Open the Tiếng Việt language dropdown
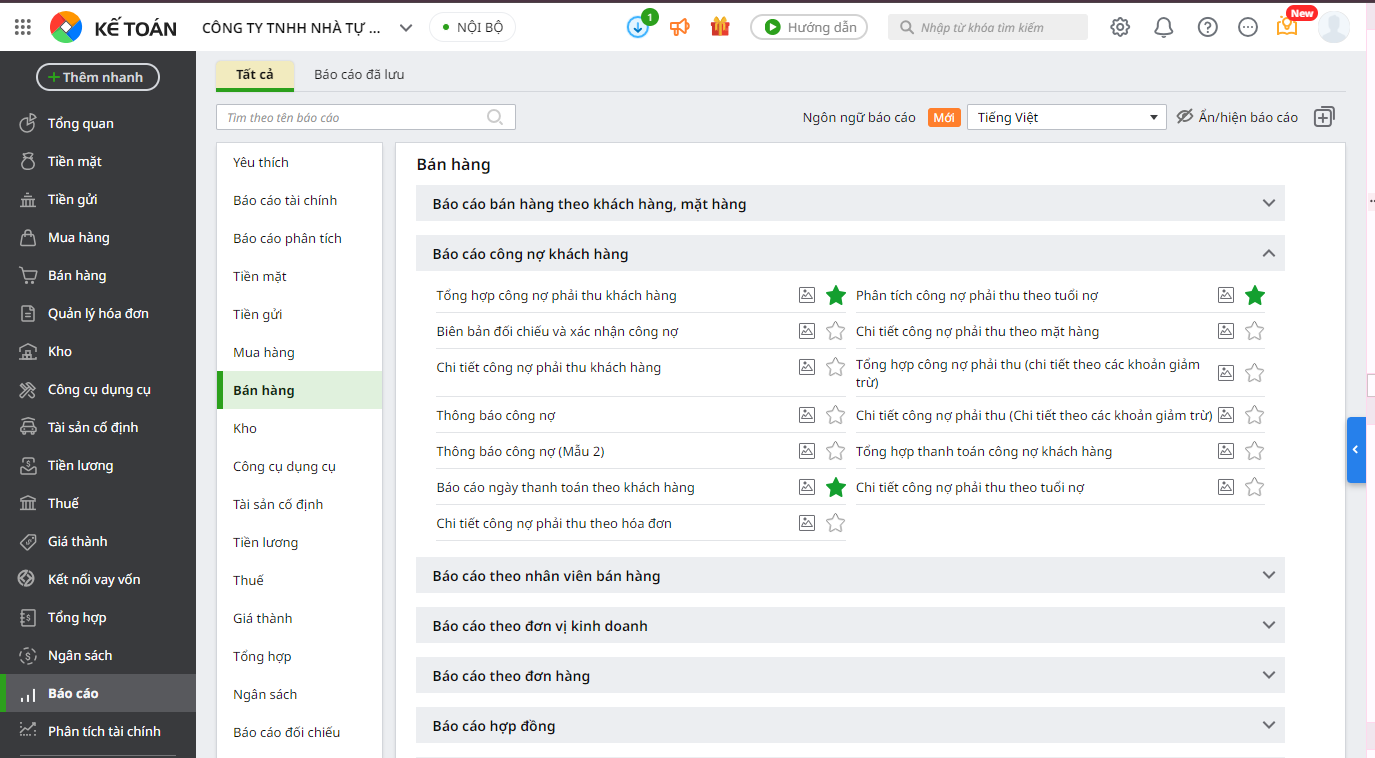Image resolution: width=1375 pixels, height=758 pixels. [1066, 117]
